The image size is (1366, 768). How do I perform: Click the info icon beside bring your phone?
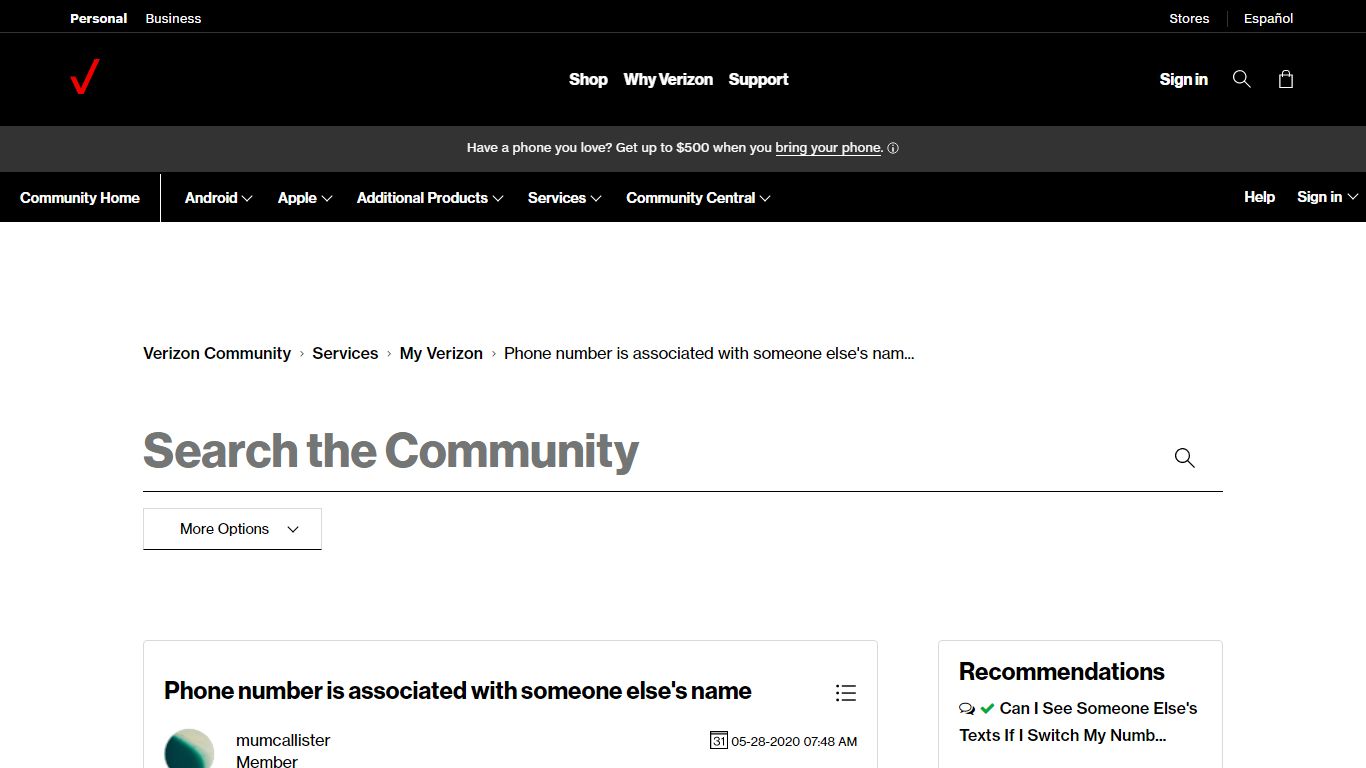tap(893, 148)
